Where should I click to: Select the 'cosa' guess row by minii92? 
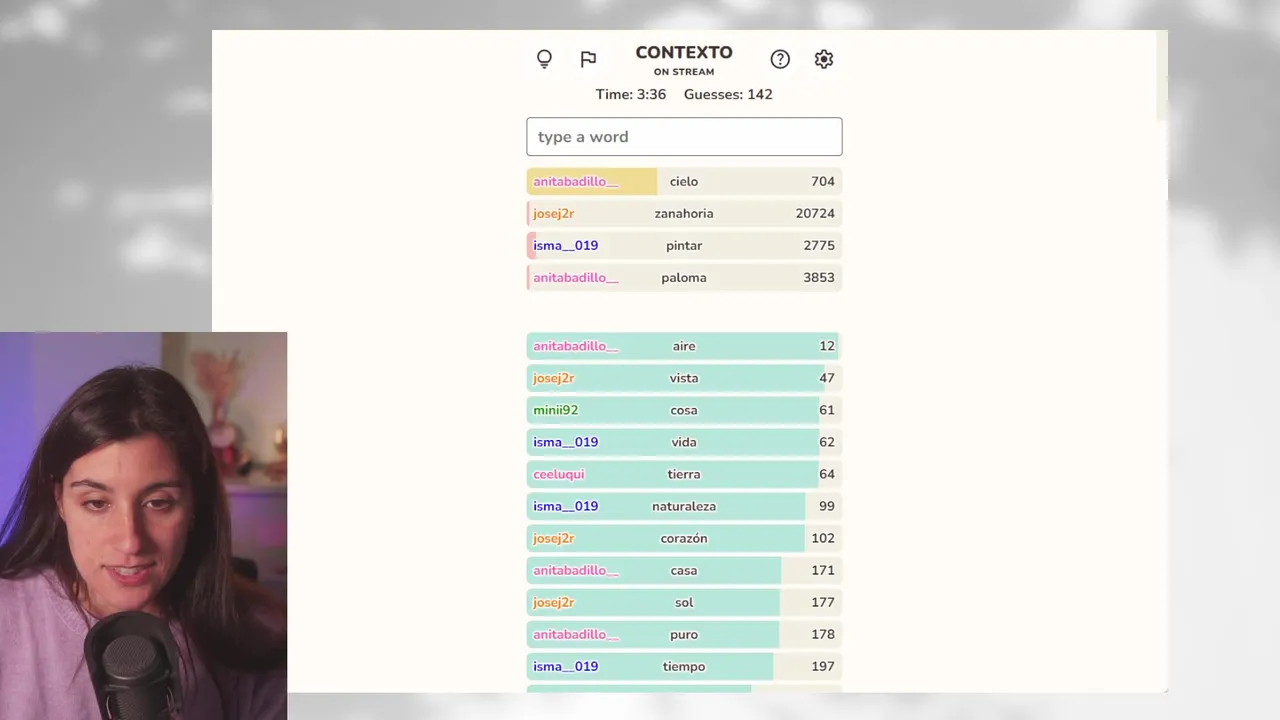684,410
